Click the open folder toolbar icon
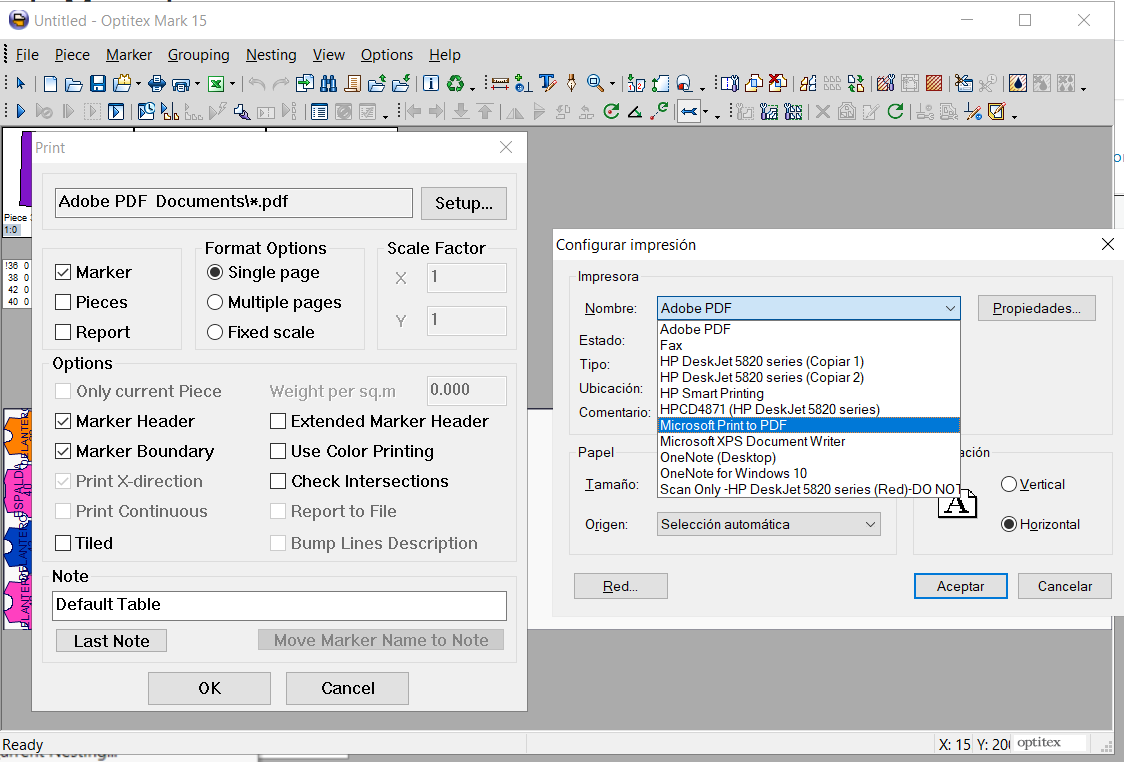The width and height of the screenshot is (1124, 762). pyautogui.click(x=73, y=84)
